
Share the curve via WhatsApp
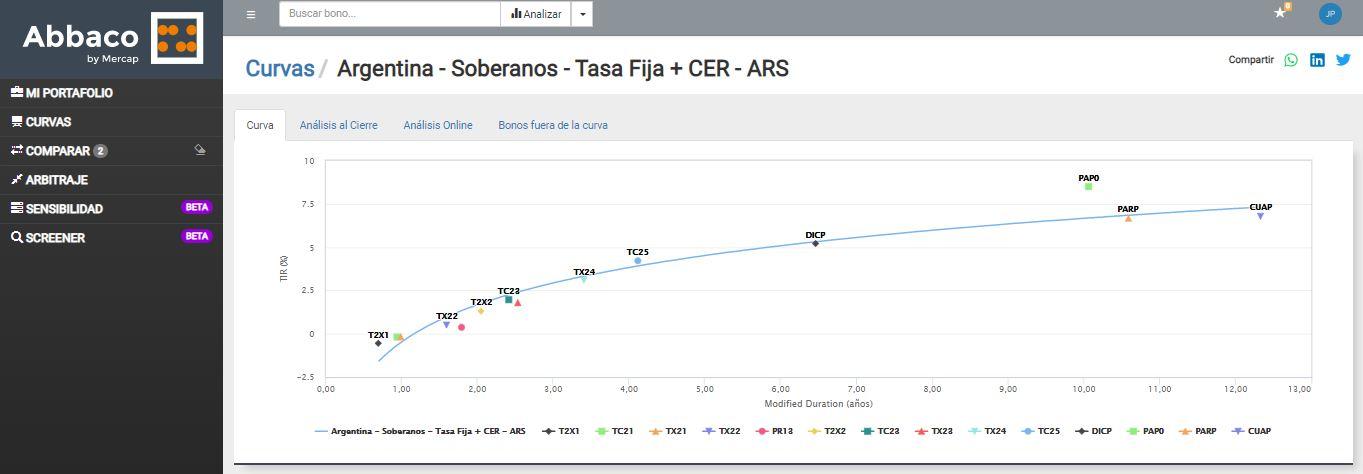(1291, 60)
